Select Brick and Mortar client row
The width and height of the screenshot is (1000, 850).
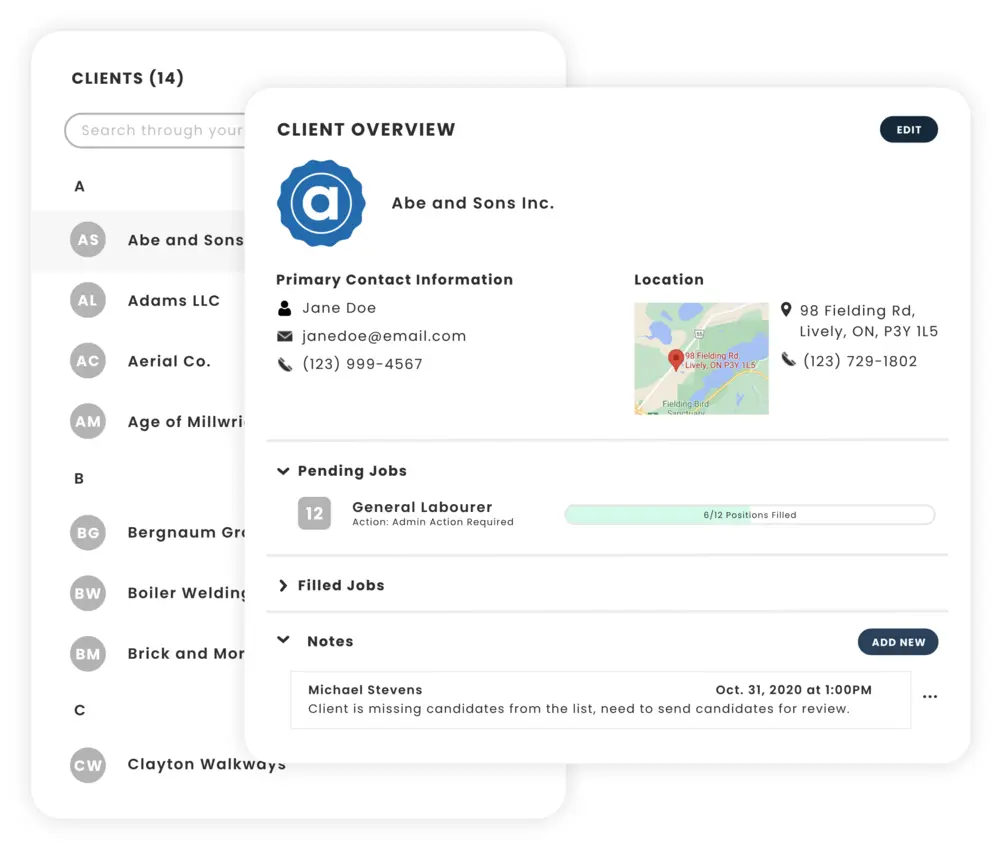[x=138, y=654]
